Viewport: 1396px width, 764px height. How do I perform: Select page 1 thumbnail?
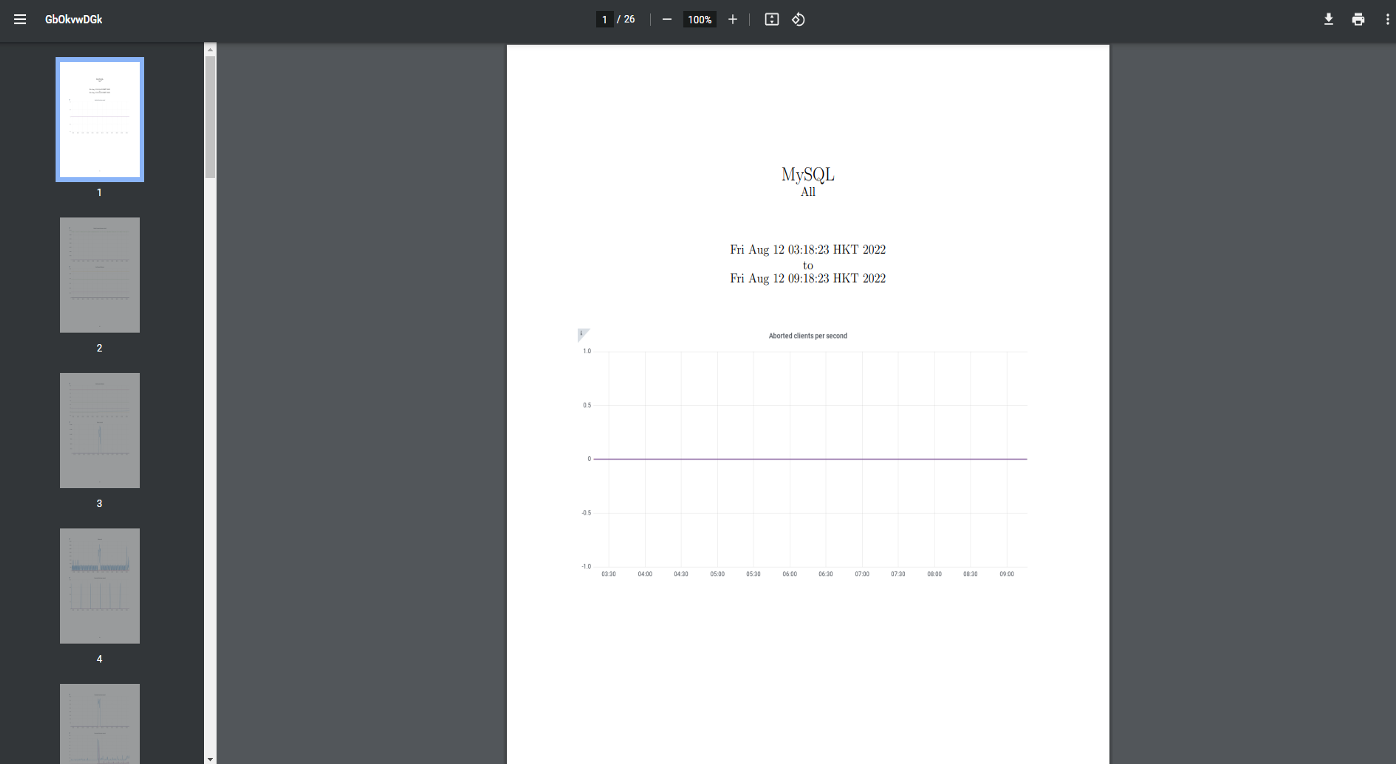pos(100,119)
